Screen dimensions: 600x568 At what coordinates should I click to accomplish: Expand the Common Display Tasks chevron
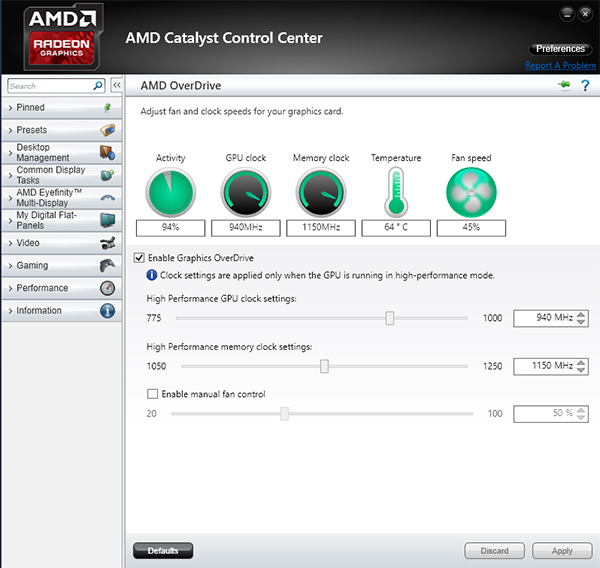(10, 176)
